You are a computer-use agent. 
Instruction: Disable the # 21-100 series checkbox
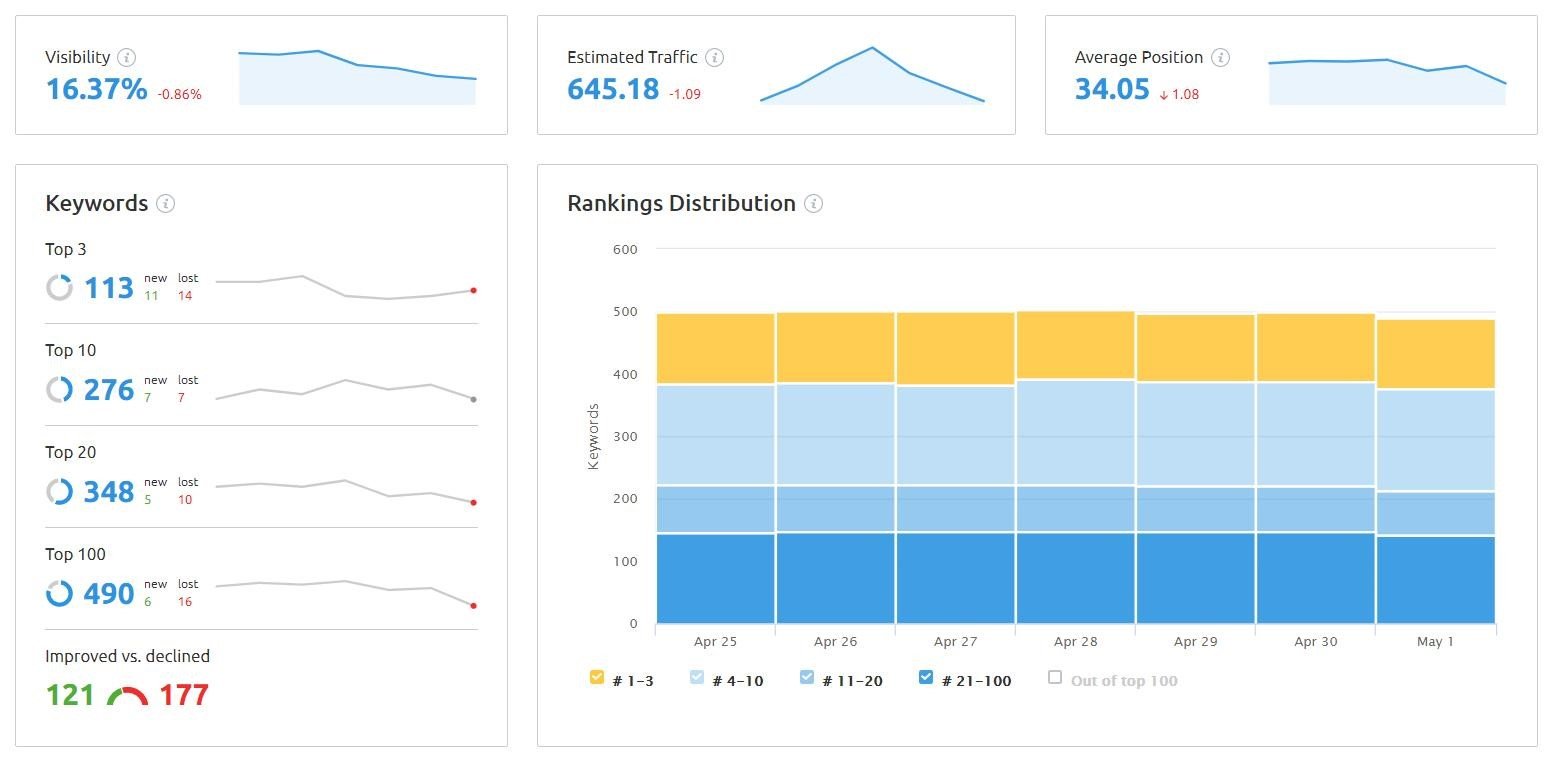point(926,678)
